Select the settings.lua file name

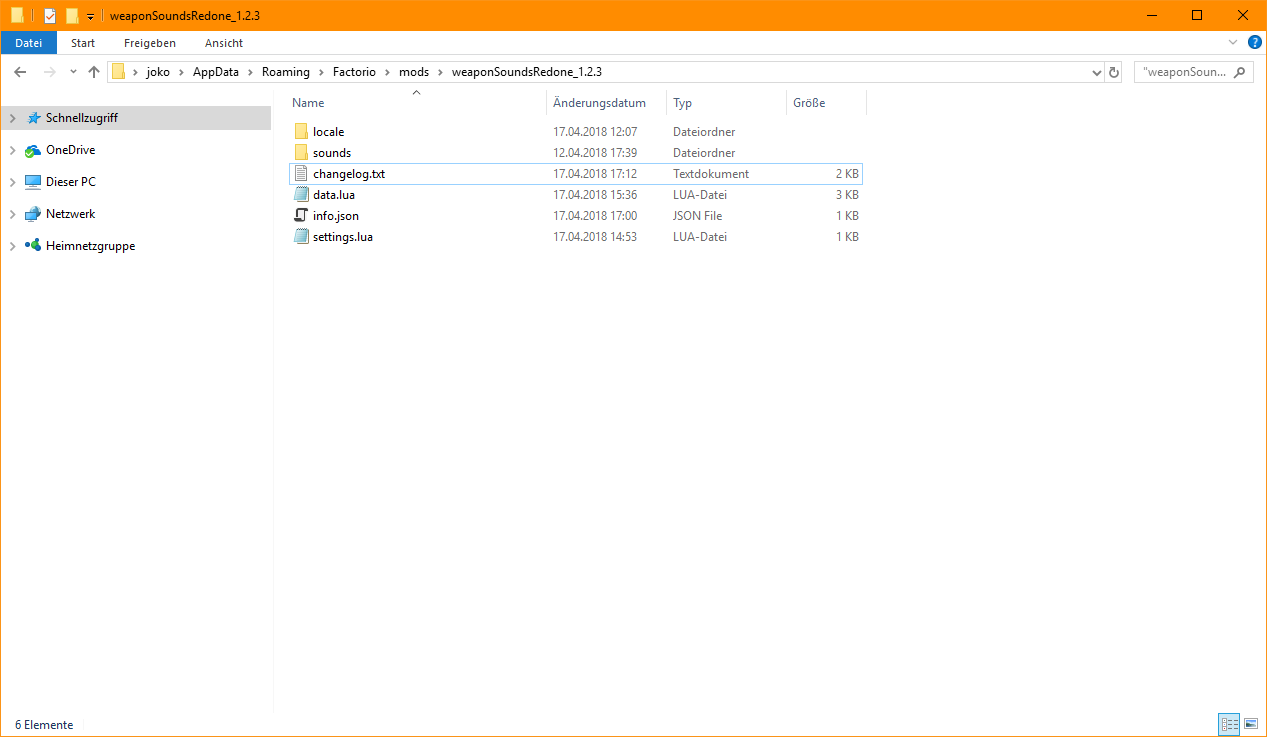[x=343, y=237]
